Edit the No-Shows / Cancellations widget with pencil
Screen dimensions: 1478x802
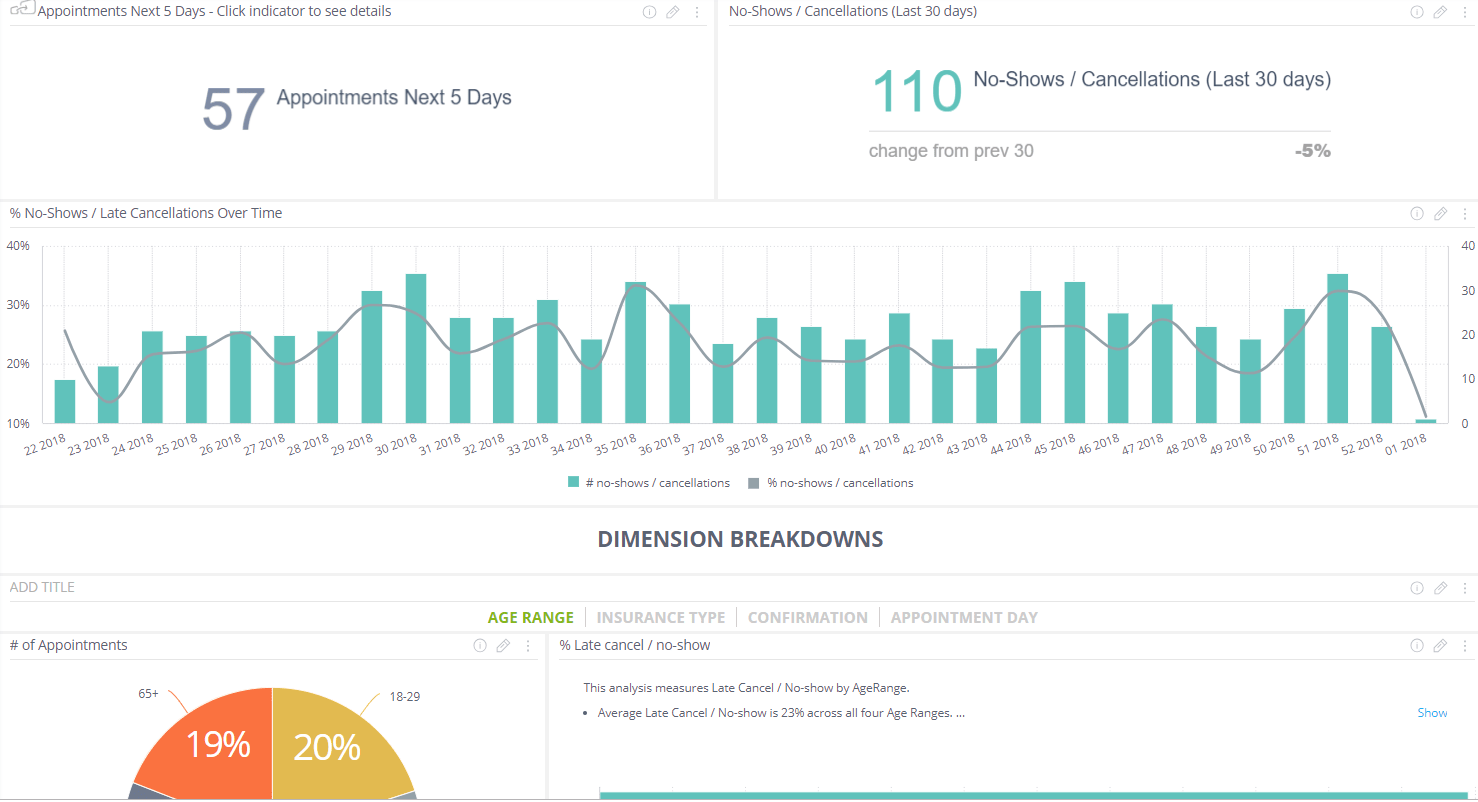coord(1441,12)
